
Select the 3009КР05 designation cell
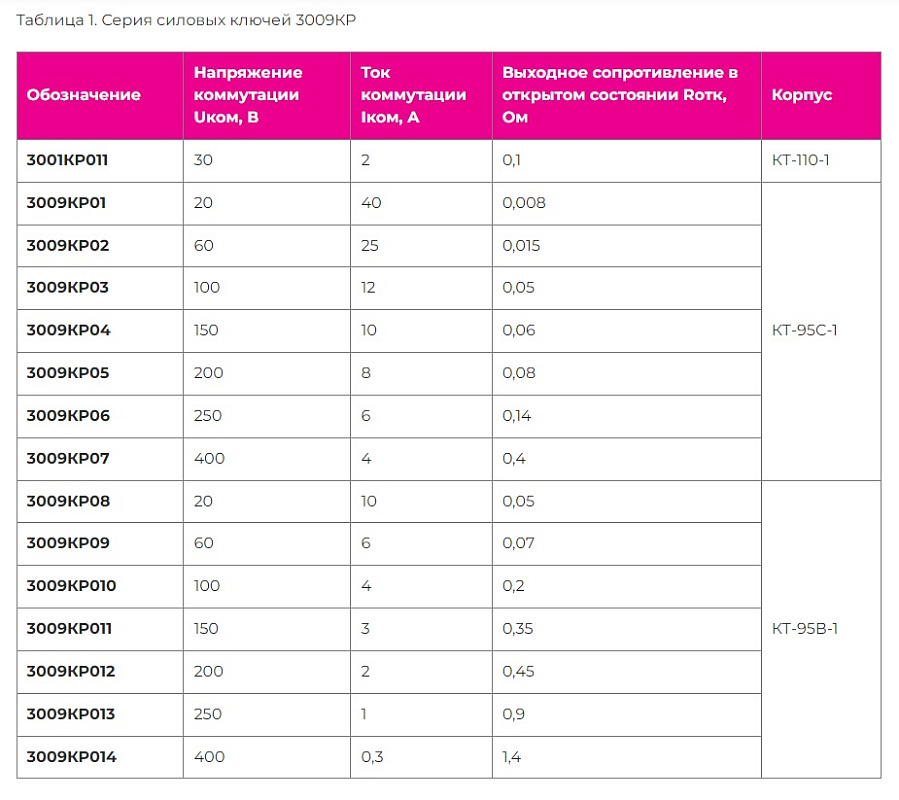(67, 373)
